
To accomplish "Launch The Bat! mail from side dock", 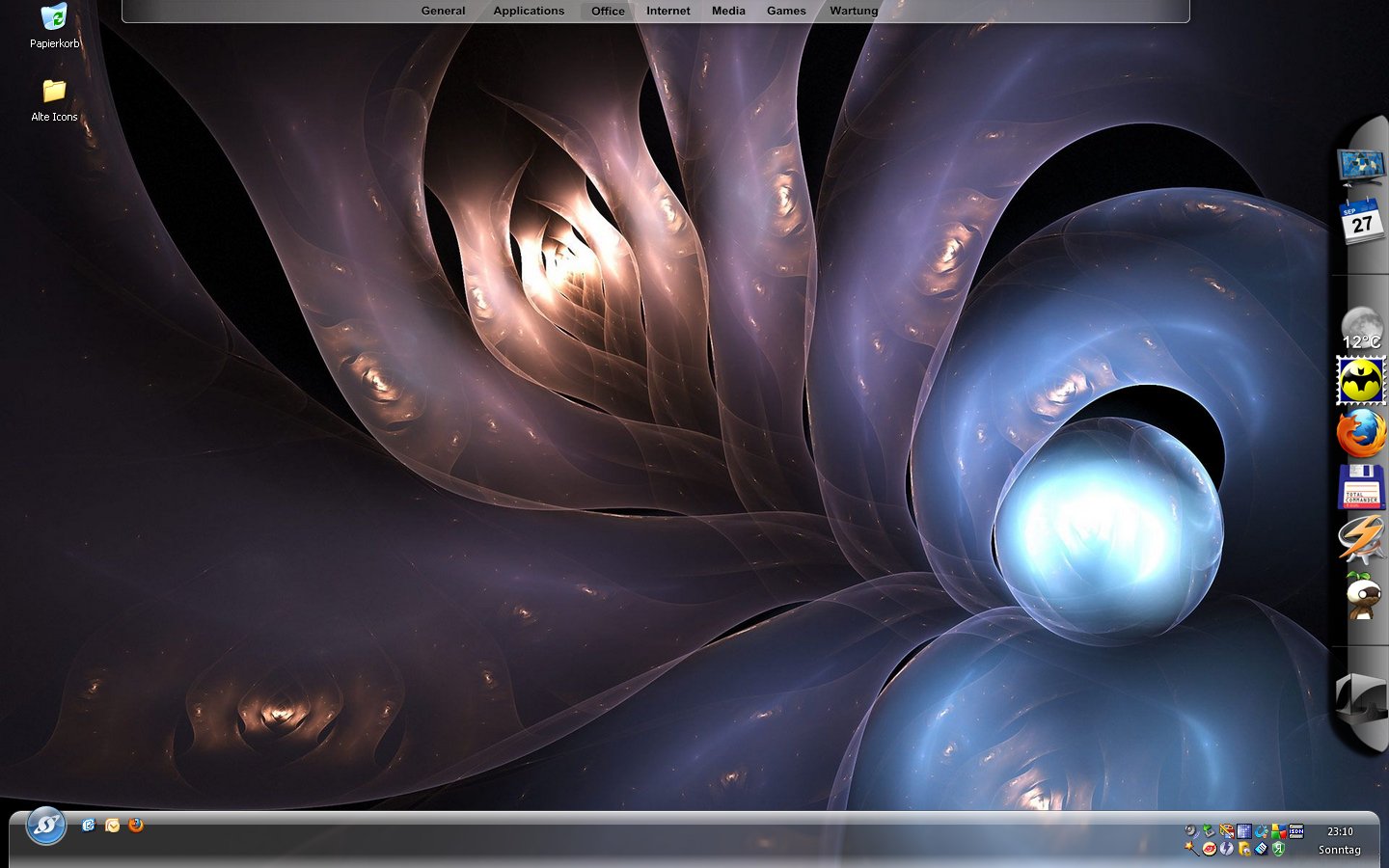I will point(1361,380).
